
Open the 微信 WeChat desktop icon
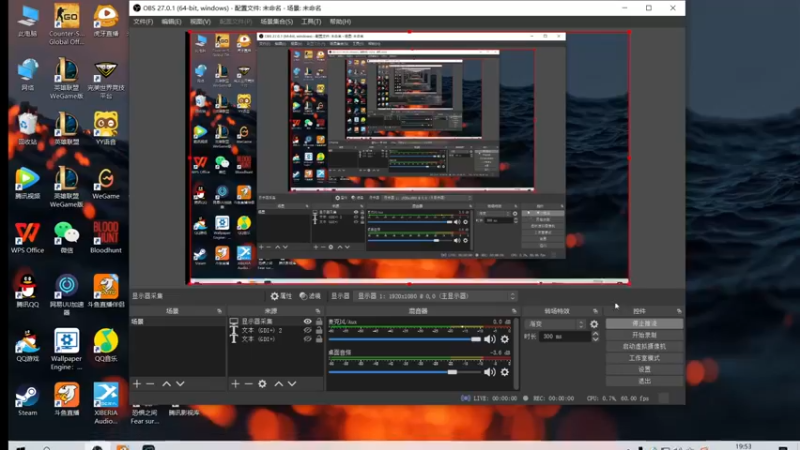66,238
